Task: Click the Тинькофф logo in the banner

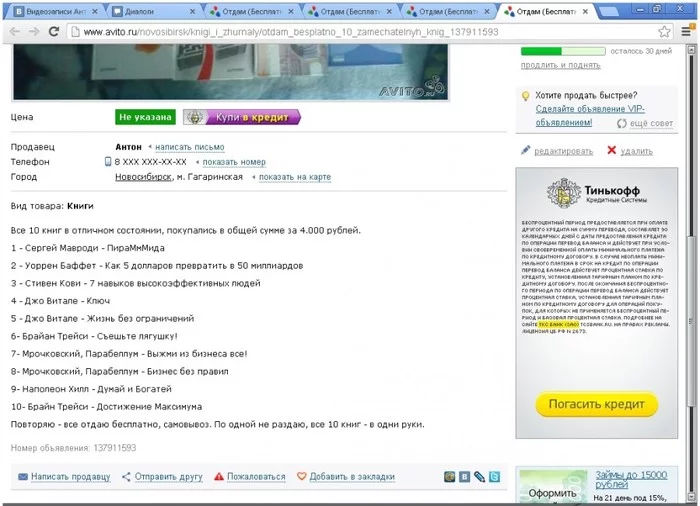Action: coord(596,193)
